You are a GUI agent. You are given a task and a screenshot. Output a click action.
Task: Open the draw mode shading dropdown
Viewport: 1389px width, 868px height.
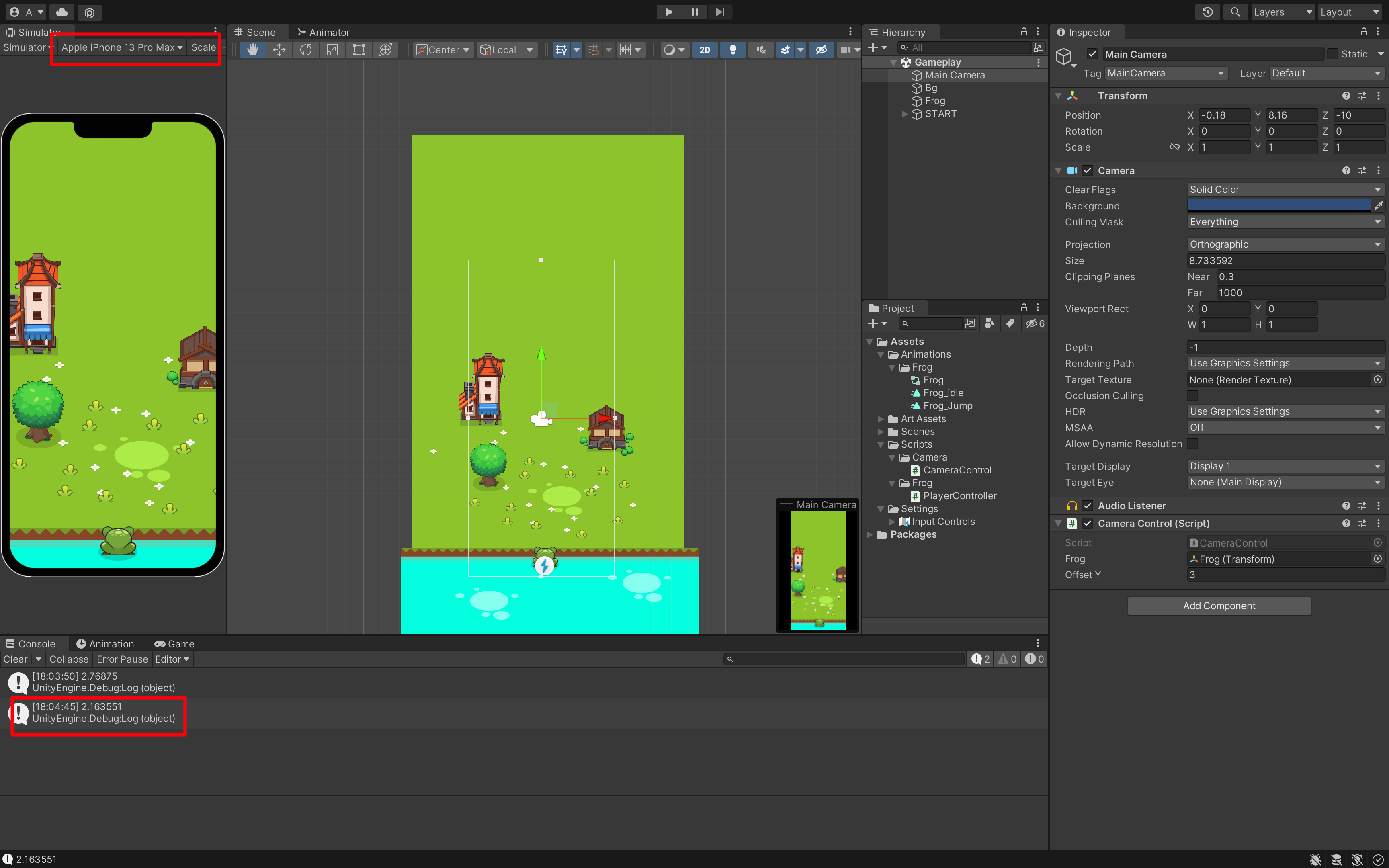[674, 50]
